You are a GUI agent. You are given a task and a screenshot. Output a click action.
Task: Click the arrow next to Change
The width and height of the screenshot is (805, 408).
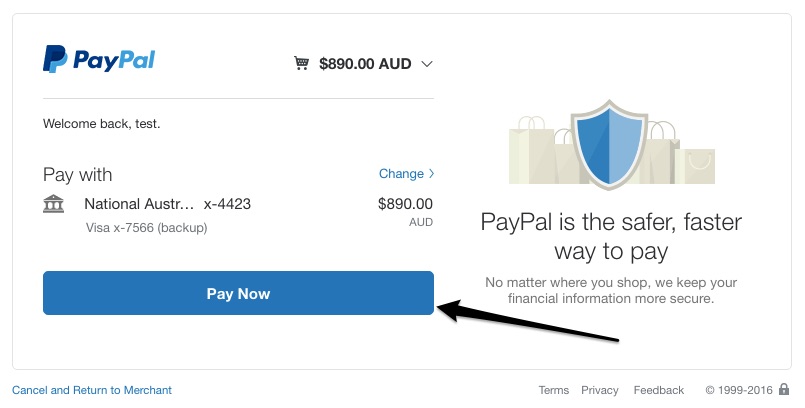tap(431, 173)
